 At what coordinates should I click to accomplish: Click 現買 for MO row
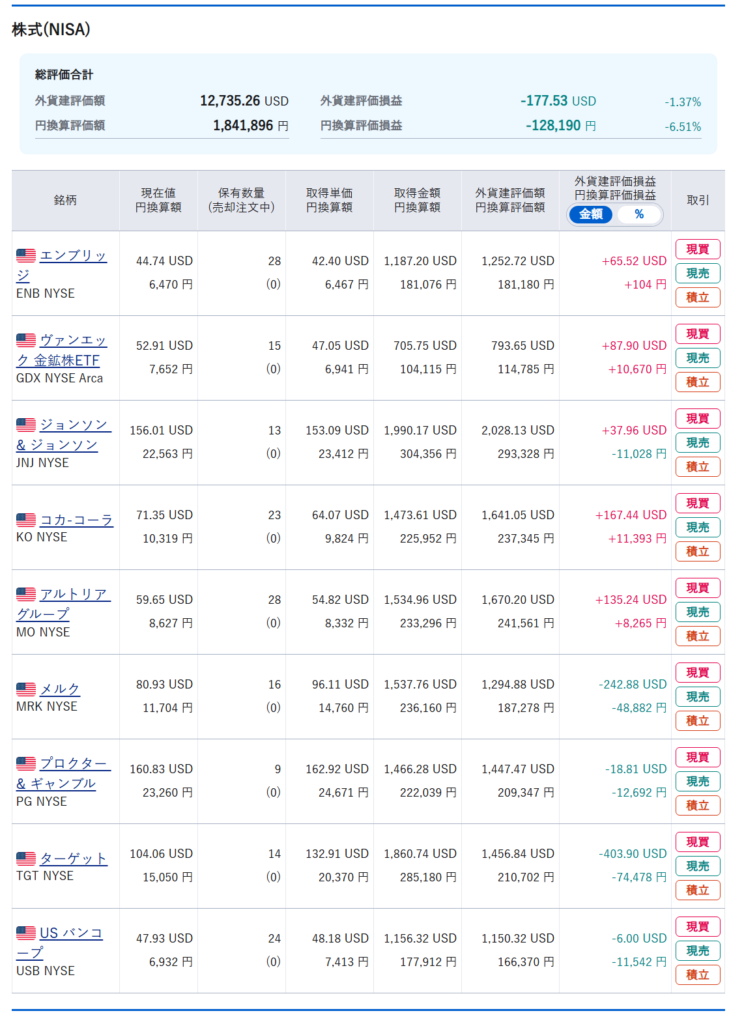(698, 588)
